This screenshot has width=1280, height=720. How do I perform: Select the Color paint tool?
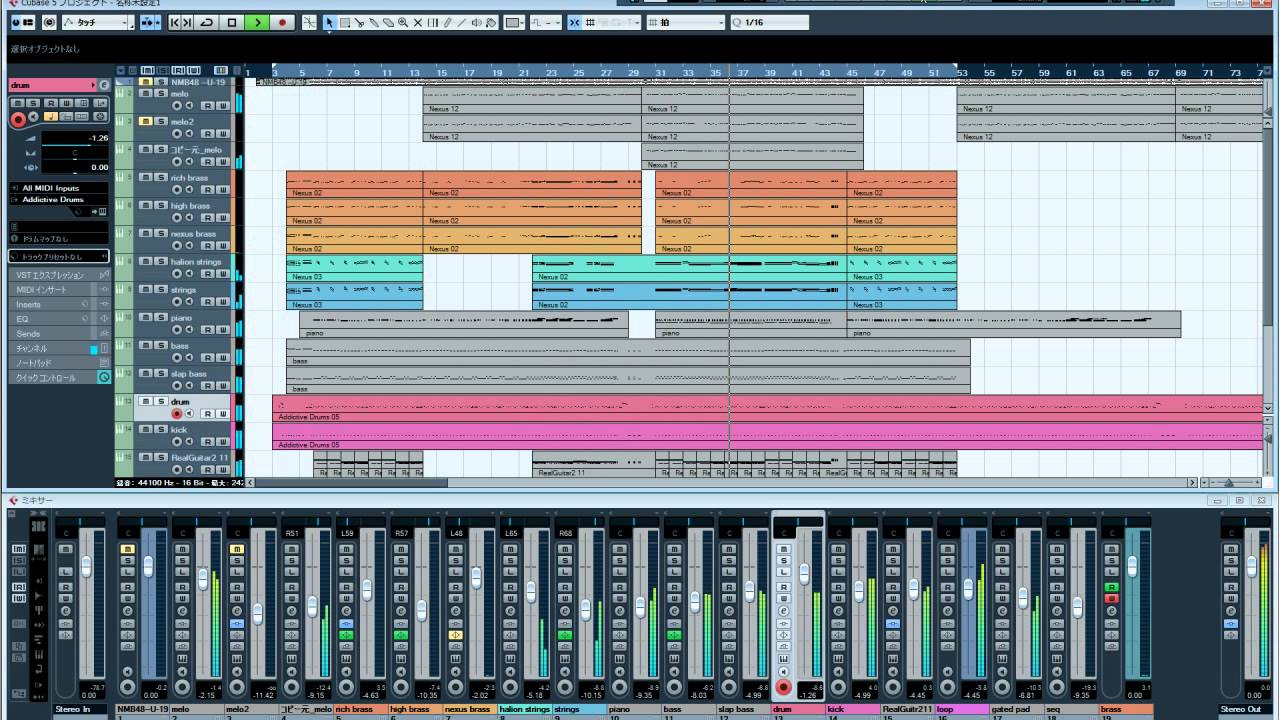pos(491,22)
